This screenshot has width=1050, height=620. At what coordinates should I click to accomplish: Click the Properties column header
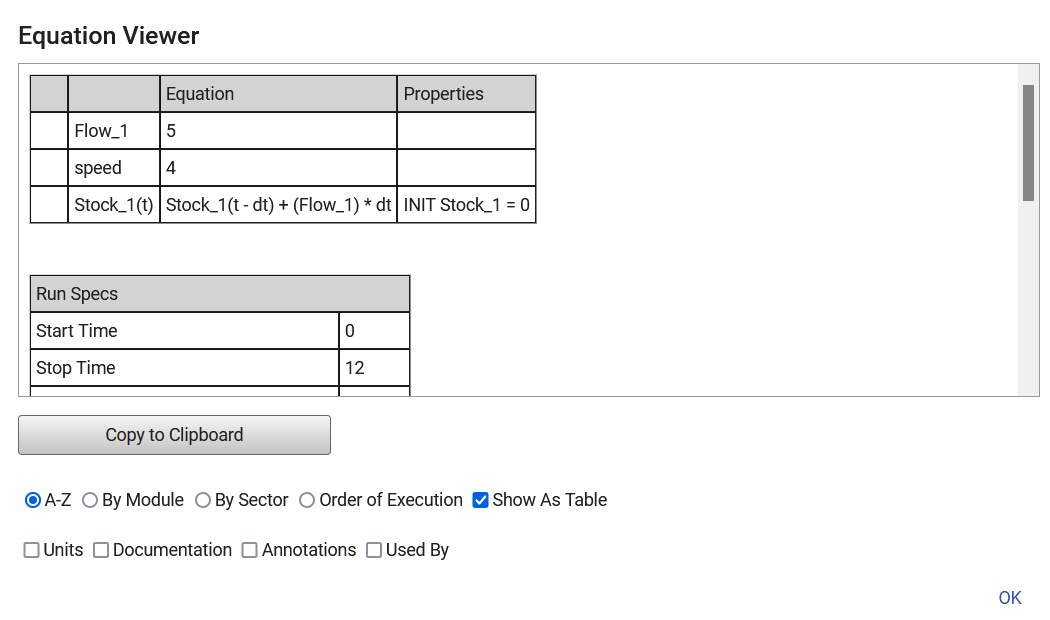coord(466,94)
